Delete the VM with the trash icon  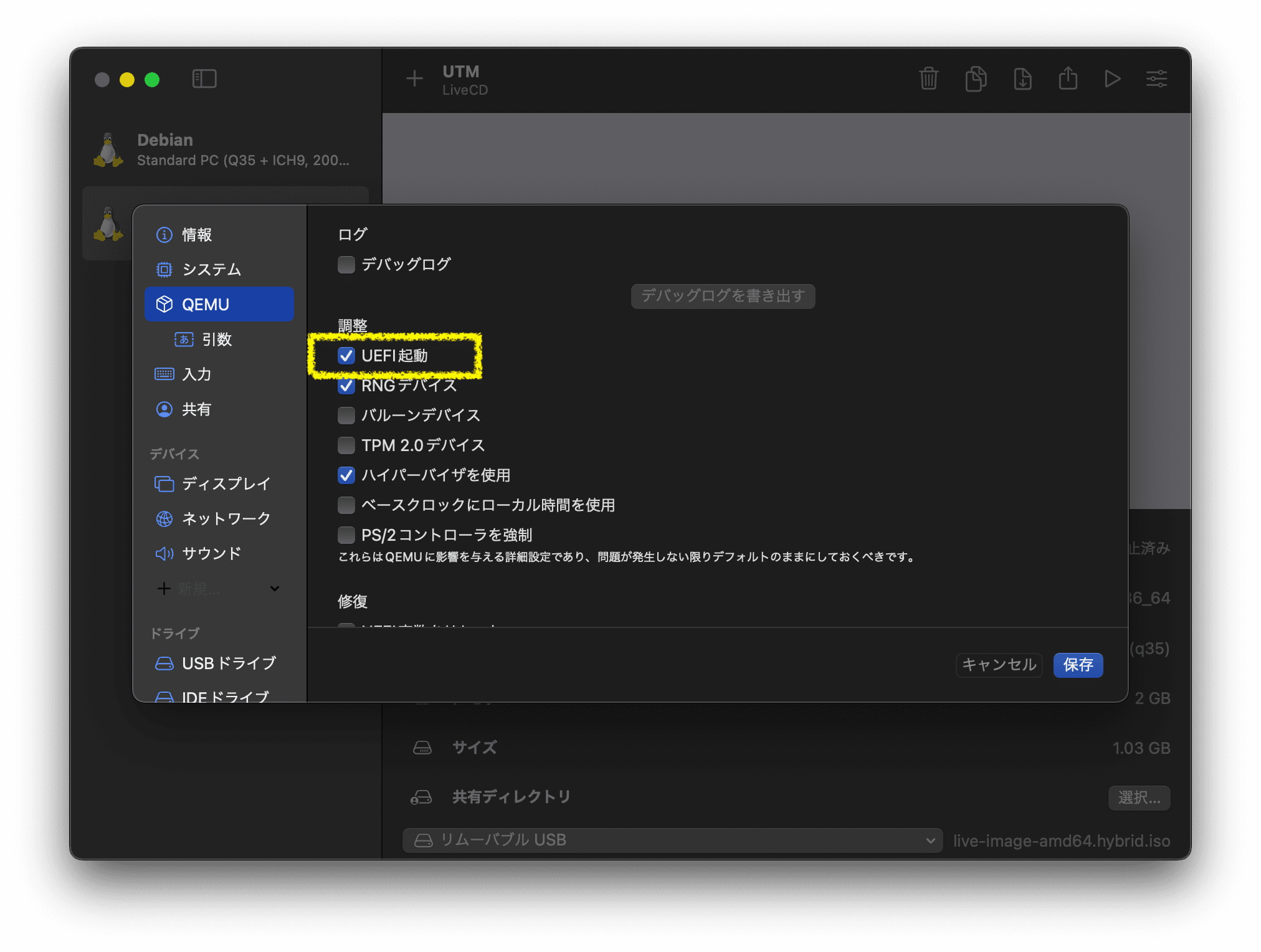928,79
